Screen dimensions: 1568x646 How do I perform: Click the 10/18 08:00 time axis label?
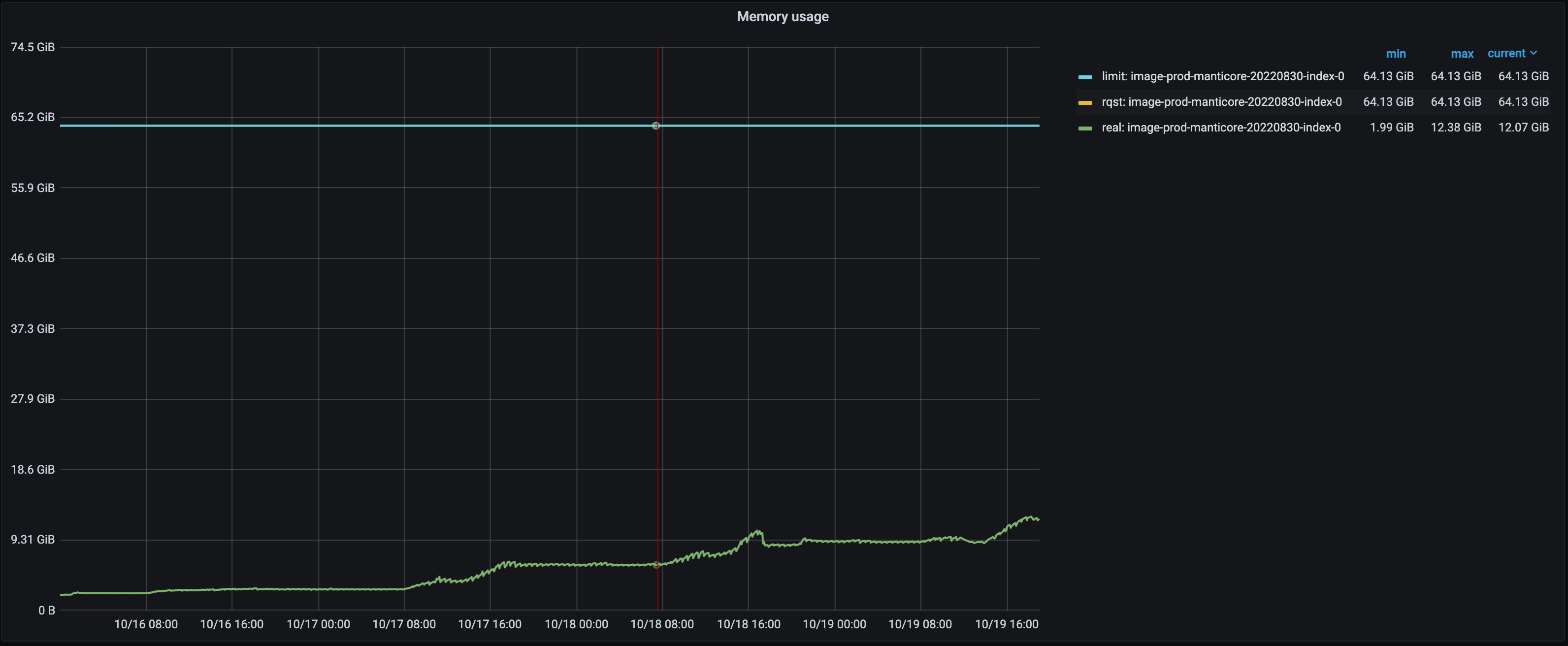pyautogui.click(x=662, y=624)
